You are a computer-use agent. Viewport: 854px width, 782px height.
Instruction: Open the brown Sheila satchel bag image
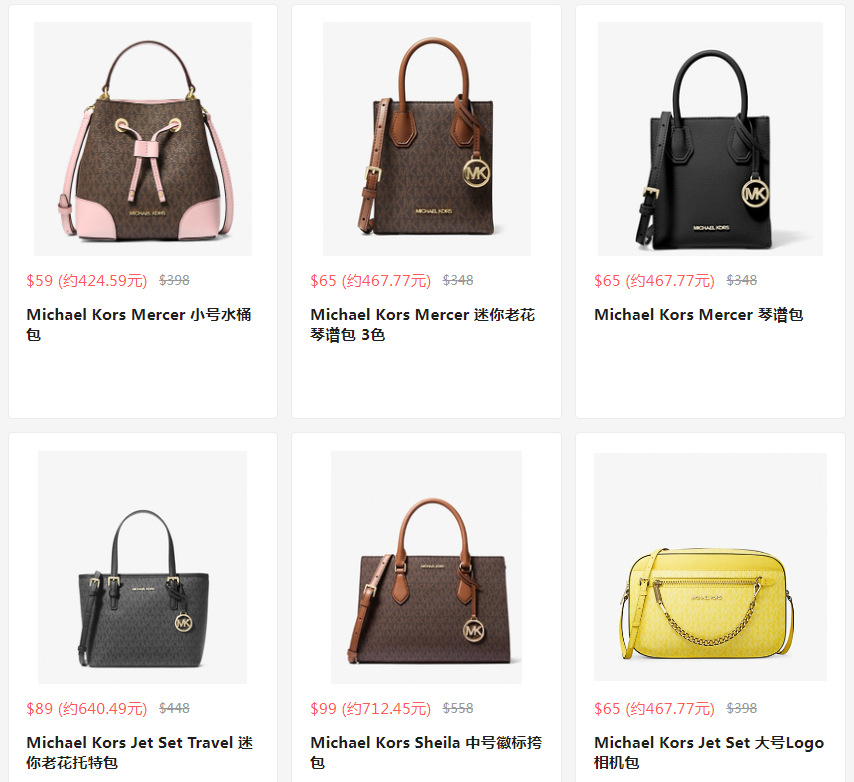(426, 567)
